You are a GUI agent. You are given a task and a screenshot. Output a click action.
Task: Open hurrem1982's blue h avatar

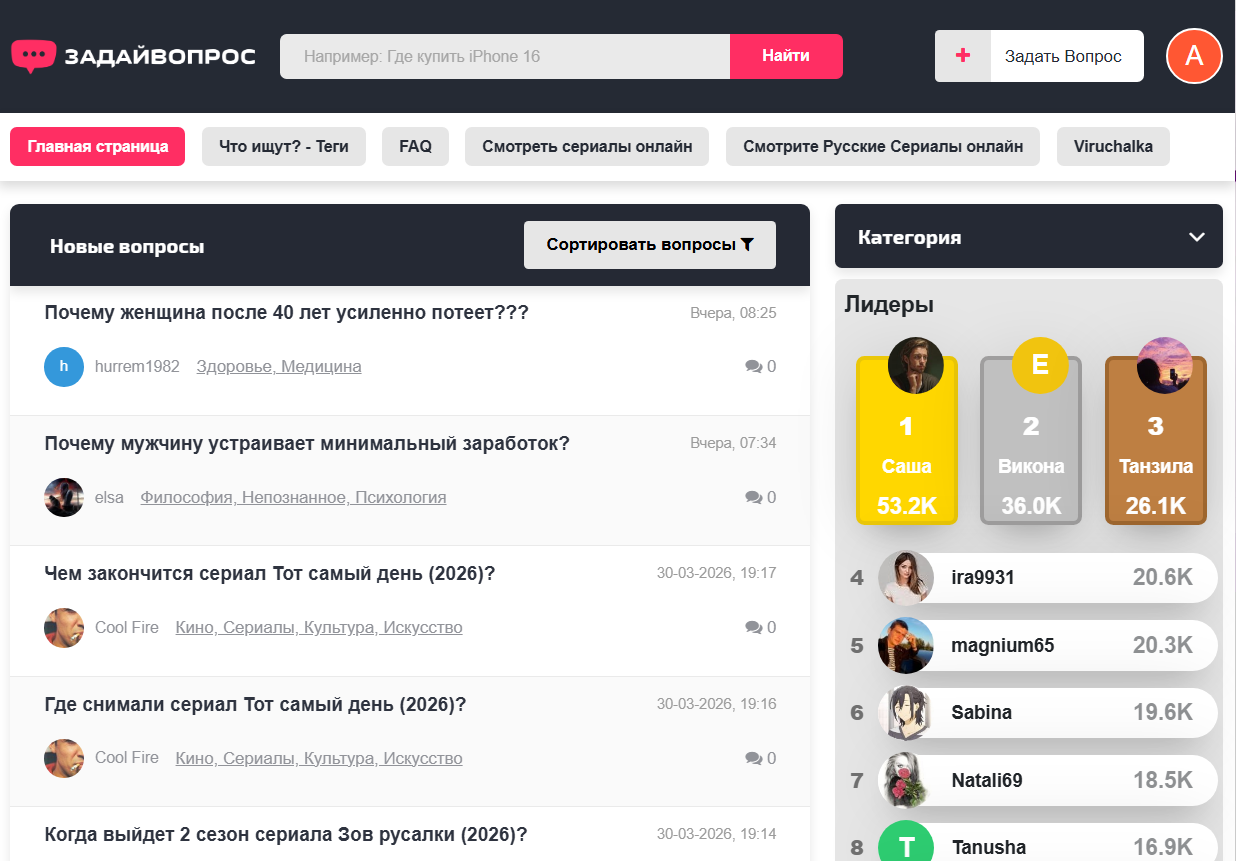tap(64, 367)
